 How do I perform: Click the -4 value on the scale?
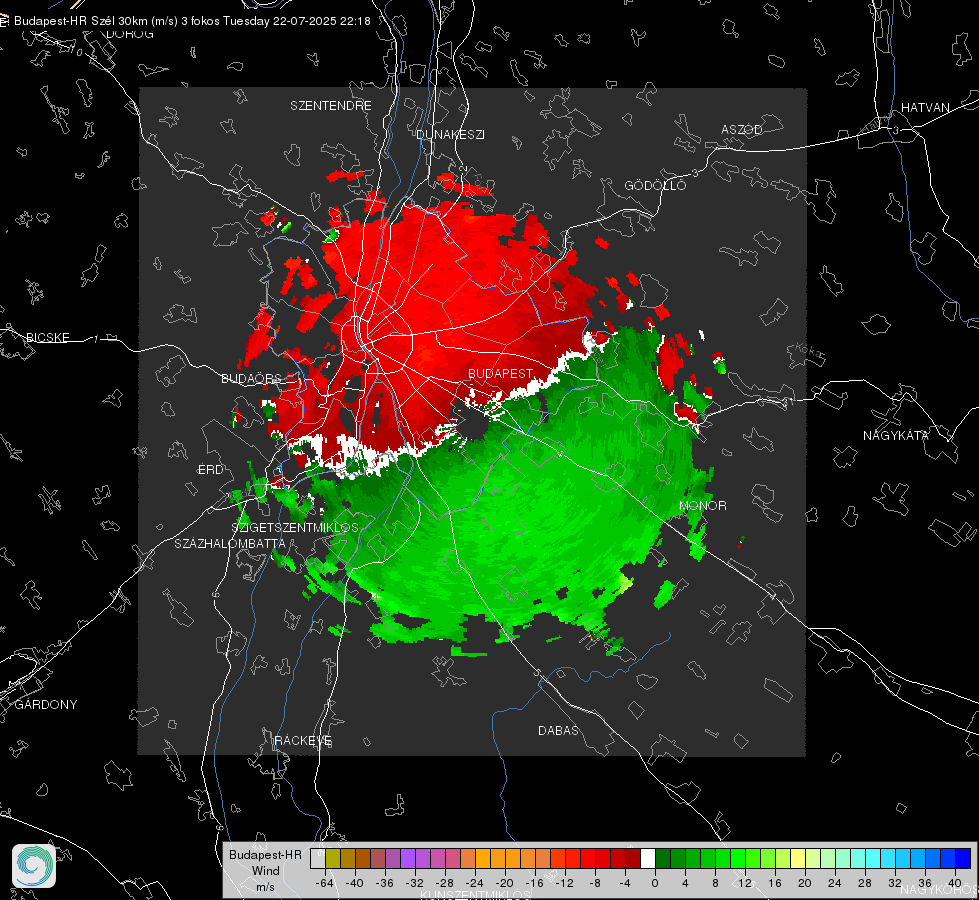point(625,883)
